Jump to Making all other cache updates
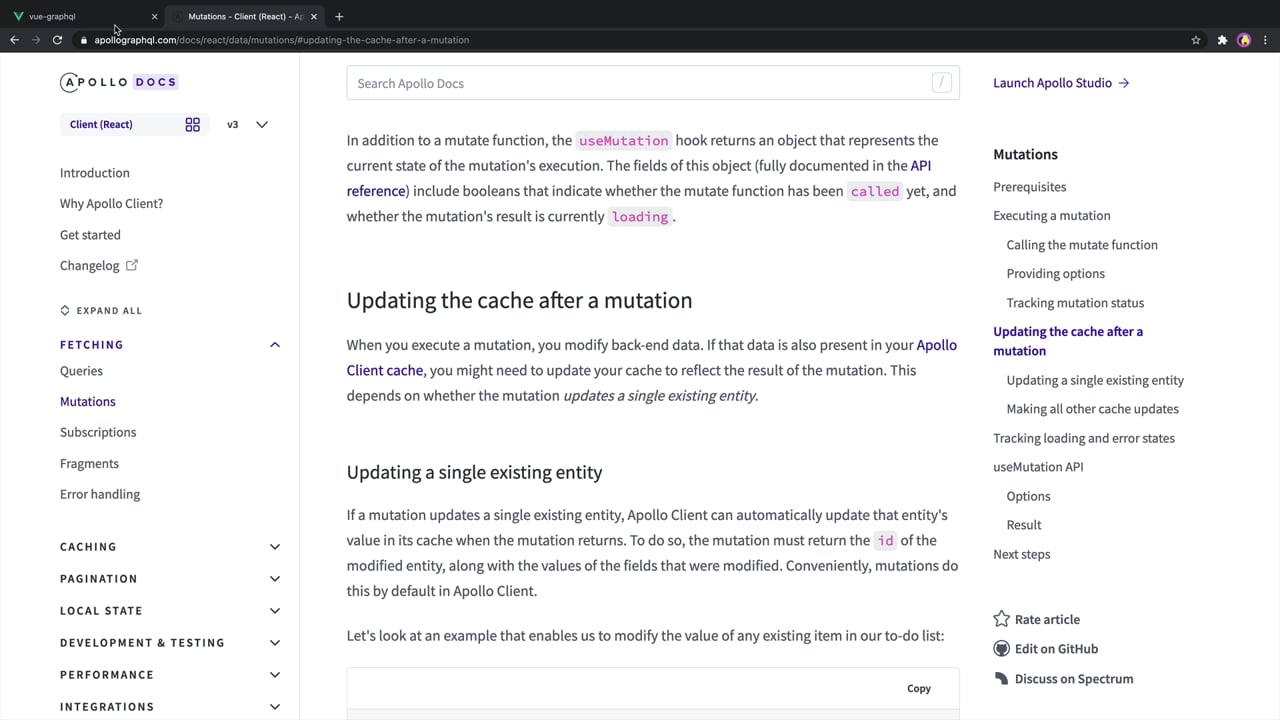This screenshot has height=720, width=1280. 1092,408
